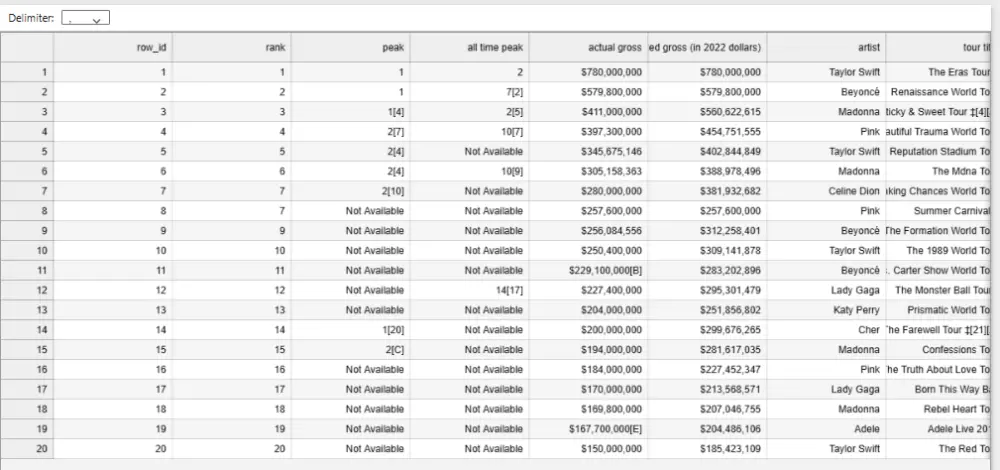Viewport: 1000px width, 470px height.
Task: Click the $309,141,878 cell
Action: (707, 251)
